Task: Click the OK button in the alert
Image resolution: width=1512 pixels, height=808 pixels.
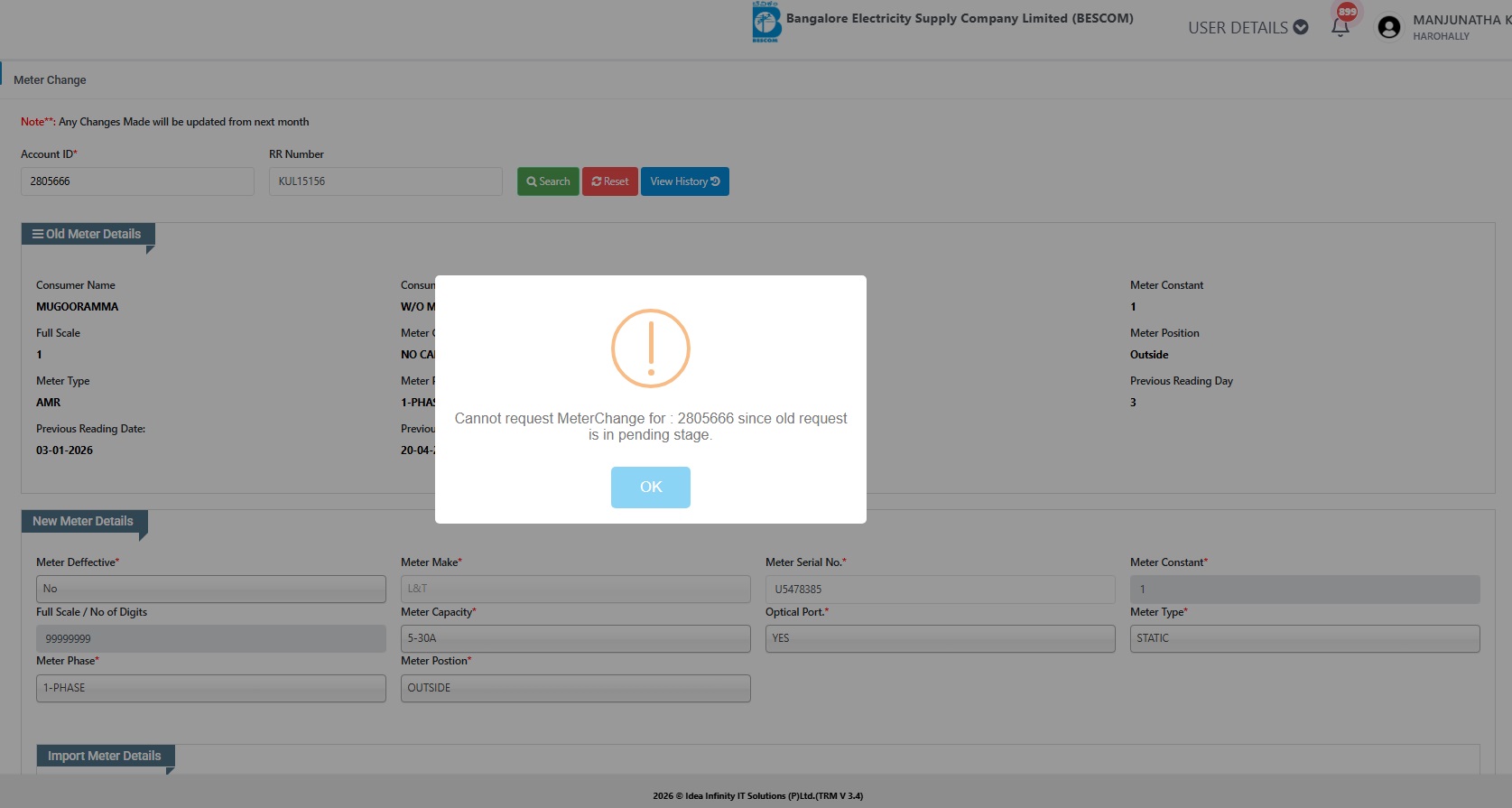Action: (650, 488)
